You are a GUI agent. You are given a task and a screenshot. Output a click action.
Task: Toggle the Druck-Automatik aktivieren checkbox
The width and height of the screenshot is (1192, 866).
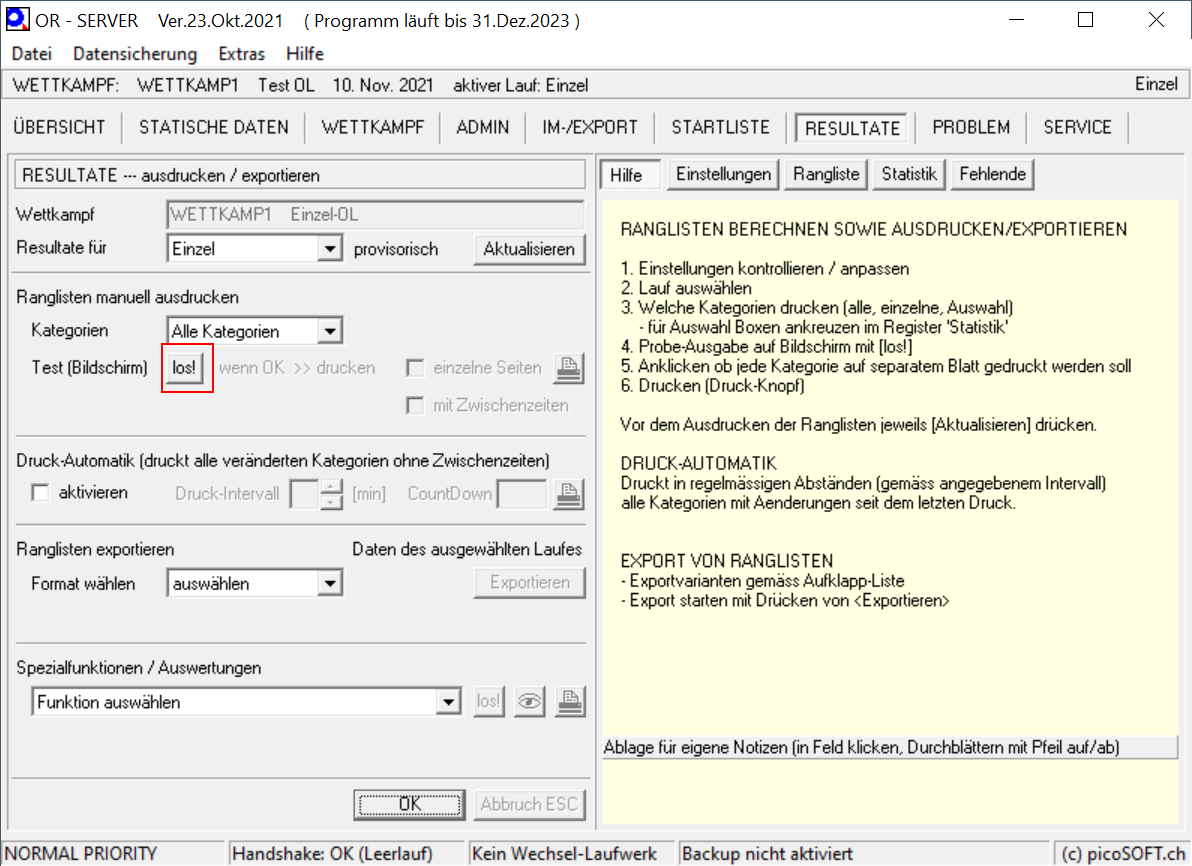tap(41, 493)
